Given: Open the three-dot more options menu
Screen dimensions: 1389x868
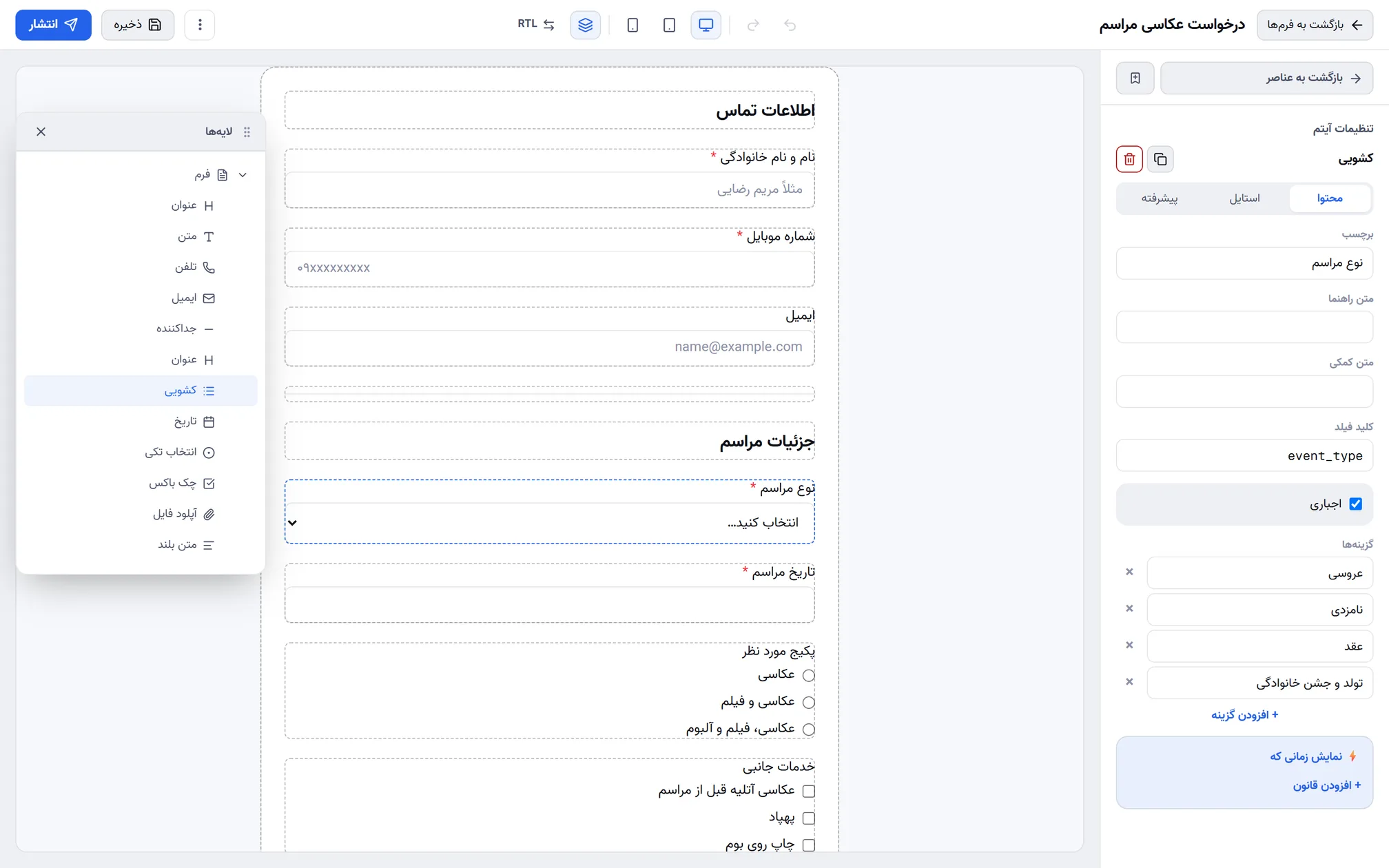Looking at the screenshot, I should 200,25.
